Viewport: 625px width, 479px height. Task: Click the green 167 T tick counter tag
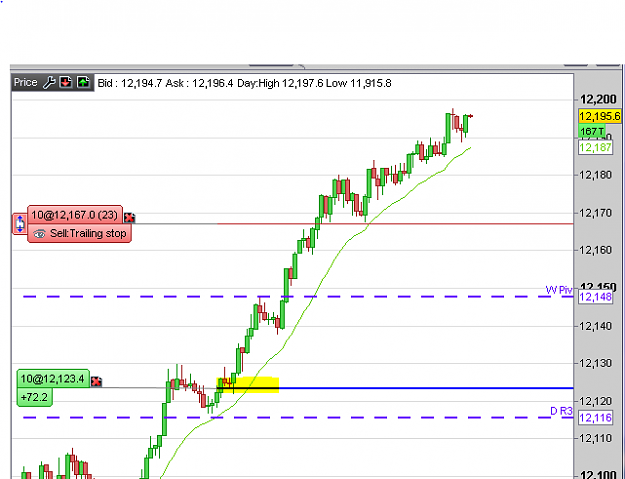(x=592, y=131)
